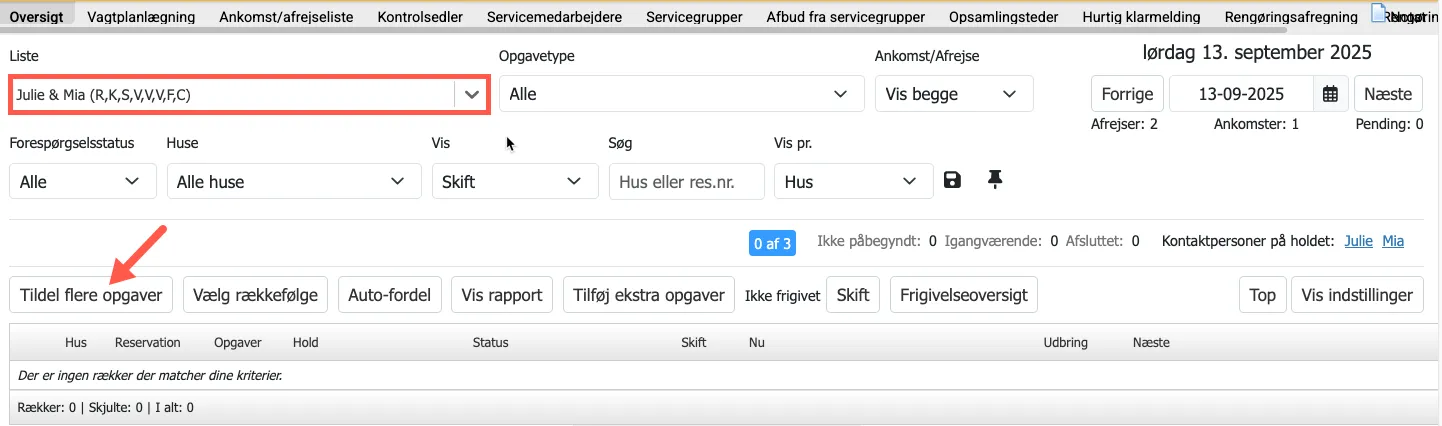Open the calendar date picker icon
The image size is (1442, 426).
click(x=1330, y=94)
